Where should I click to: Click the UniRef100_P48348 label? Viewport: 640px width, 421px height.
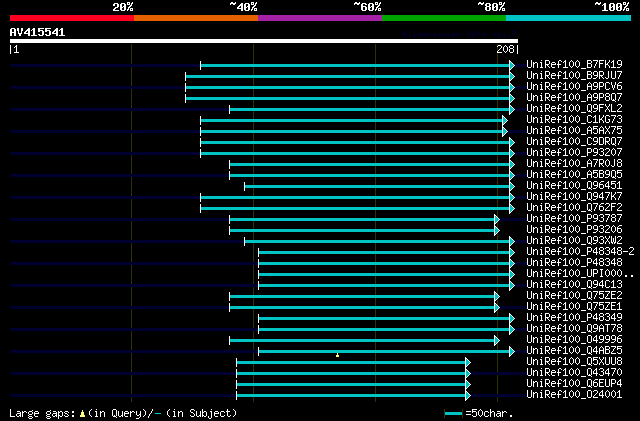point(574,263)
